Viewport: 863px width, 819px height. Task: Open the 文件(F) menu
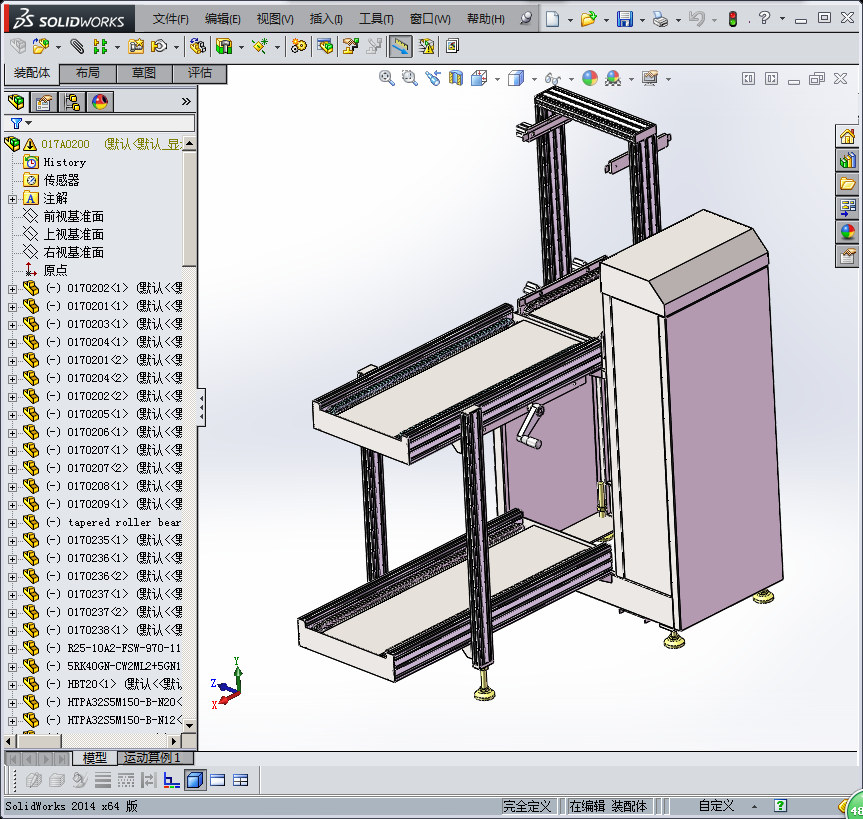coord(171,19)
